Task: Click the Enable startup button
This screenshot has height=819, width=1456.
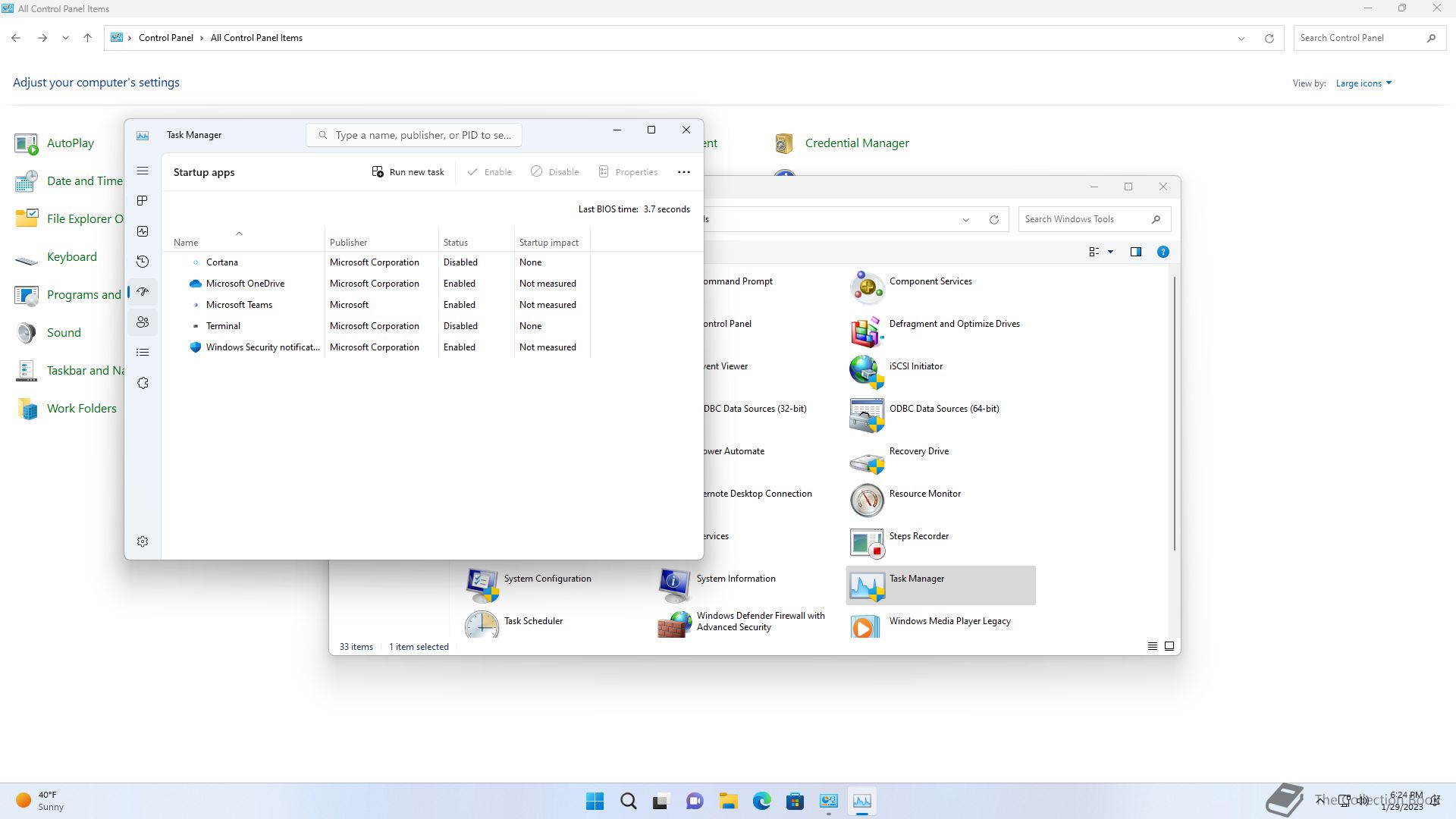Action: tap(489, 172)
